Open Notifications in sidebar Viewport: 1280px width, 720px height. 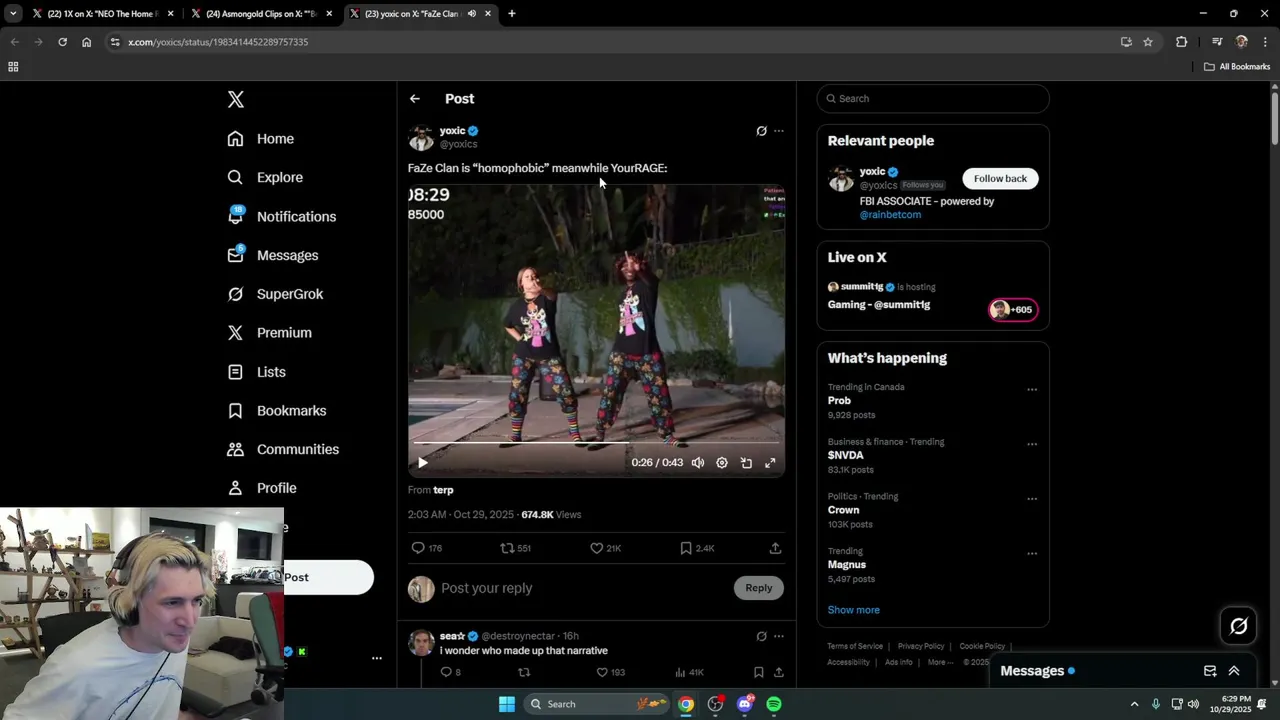point(282,217)
